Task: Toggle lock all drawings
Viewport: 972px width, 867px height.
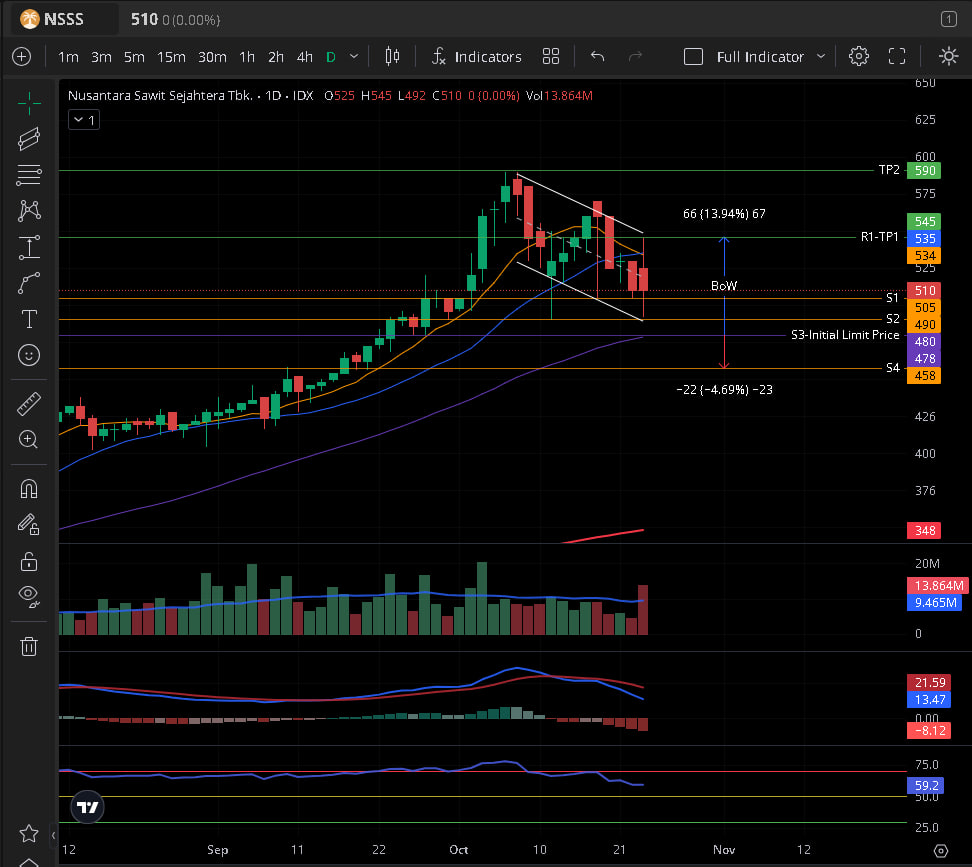Action: click(29, 561)
